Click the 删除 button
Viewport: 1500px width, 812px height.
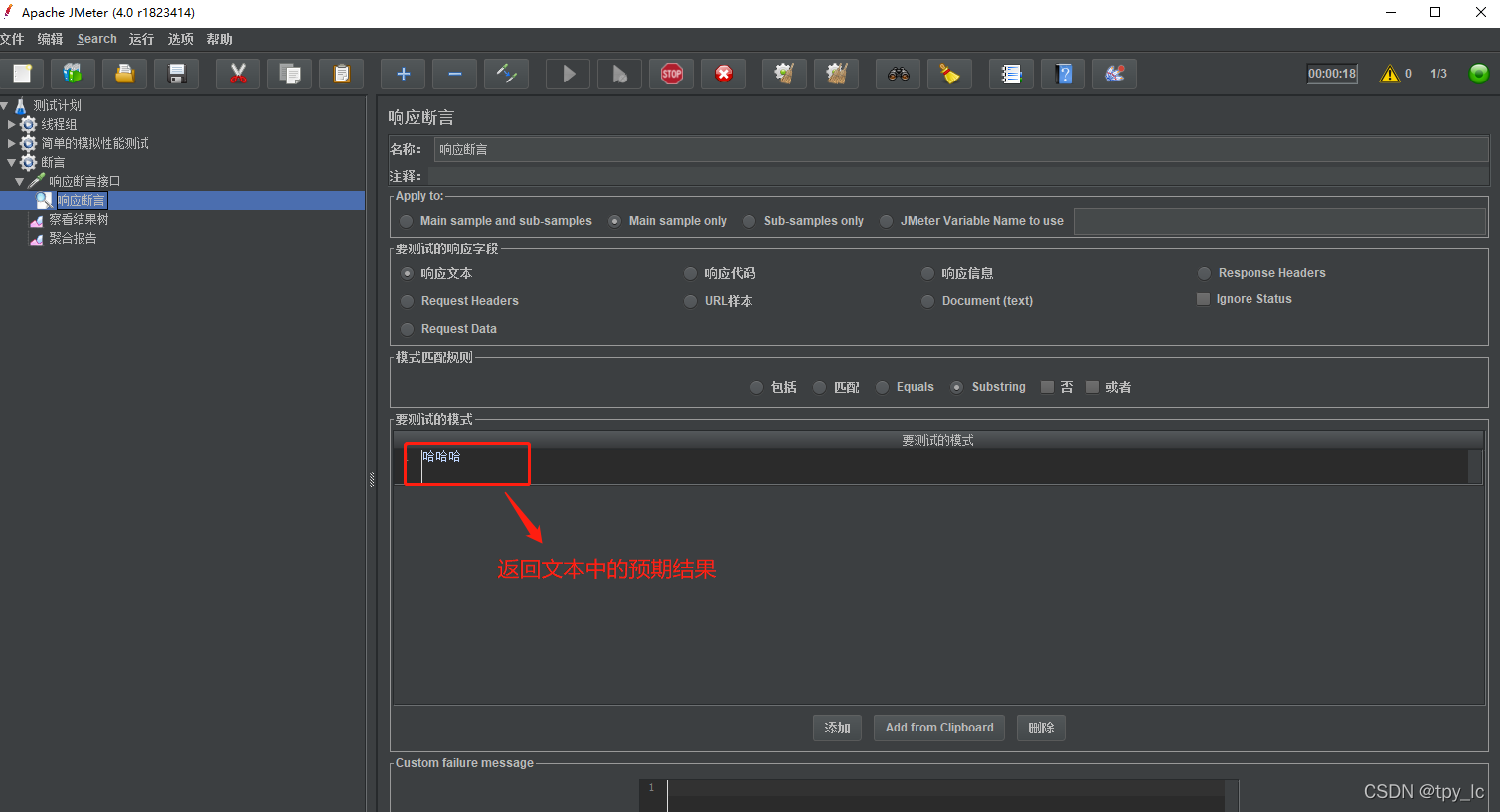[1041, 728]
